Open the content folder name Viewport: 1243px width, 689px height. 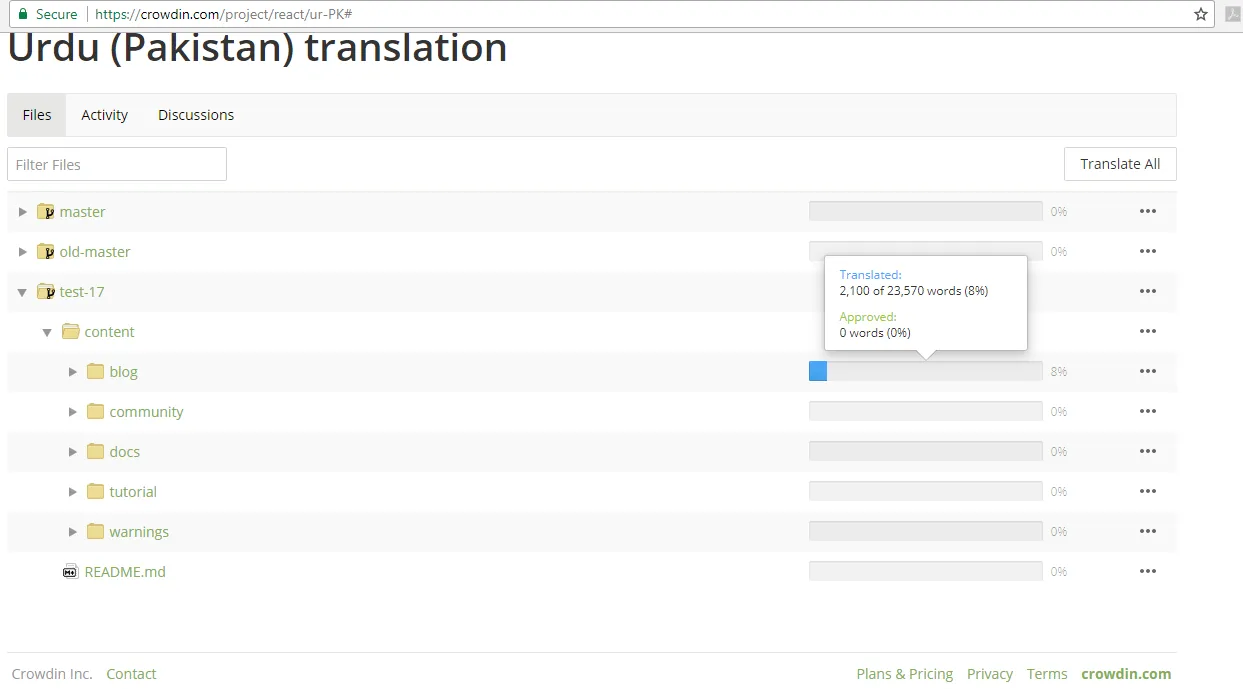point(109,332)
